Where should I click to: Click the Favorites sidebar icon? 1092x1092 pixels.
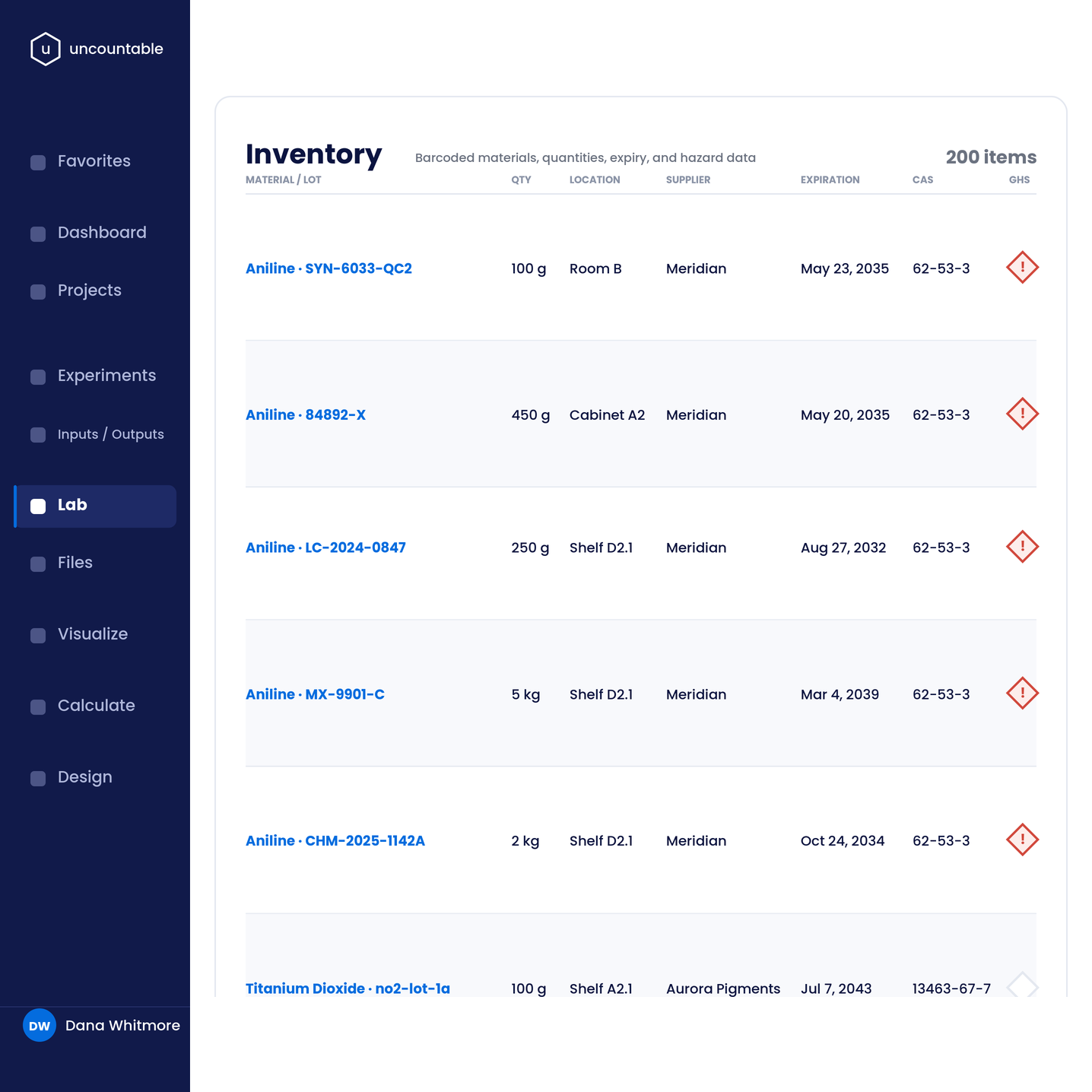[x=38, y=162]
